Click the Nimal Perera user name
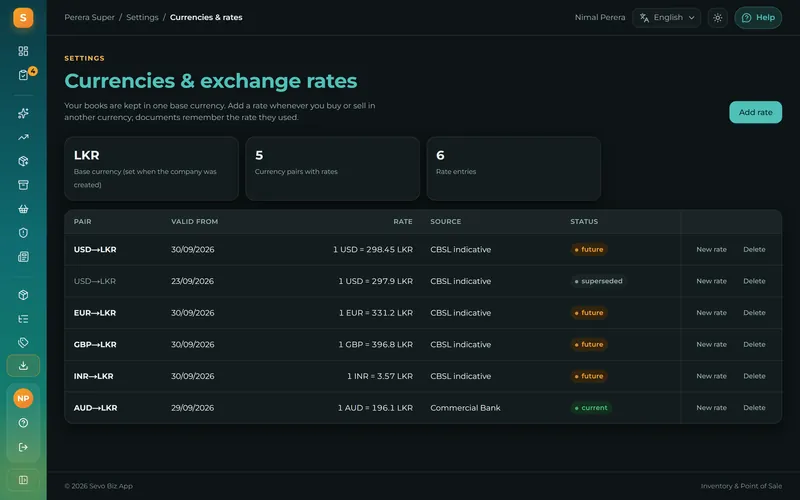Viewport: 800px width, 500px height. (x=600, y=17)
